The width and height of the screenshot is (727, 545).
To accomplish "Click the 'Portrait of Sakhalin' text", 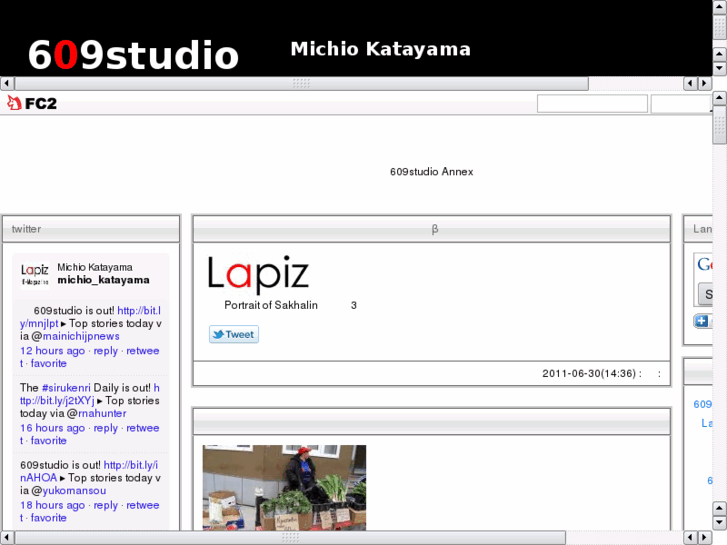I will 271,305.
